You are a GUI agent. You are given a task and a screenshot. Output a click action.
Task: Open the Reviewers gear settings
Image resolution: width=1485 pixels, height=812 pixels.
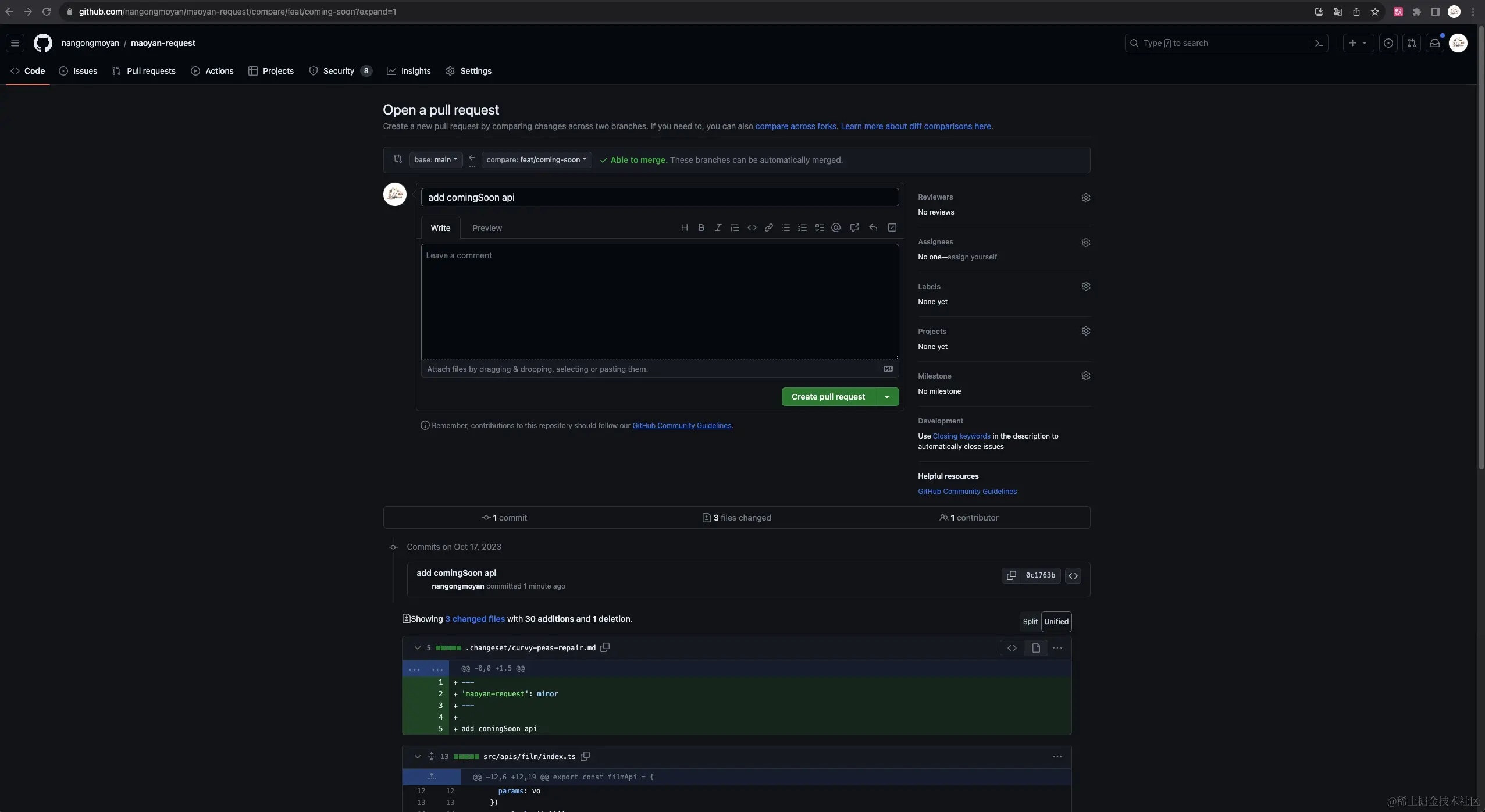tap(1085, 198)
